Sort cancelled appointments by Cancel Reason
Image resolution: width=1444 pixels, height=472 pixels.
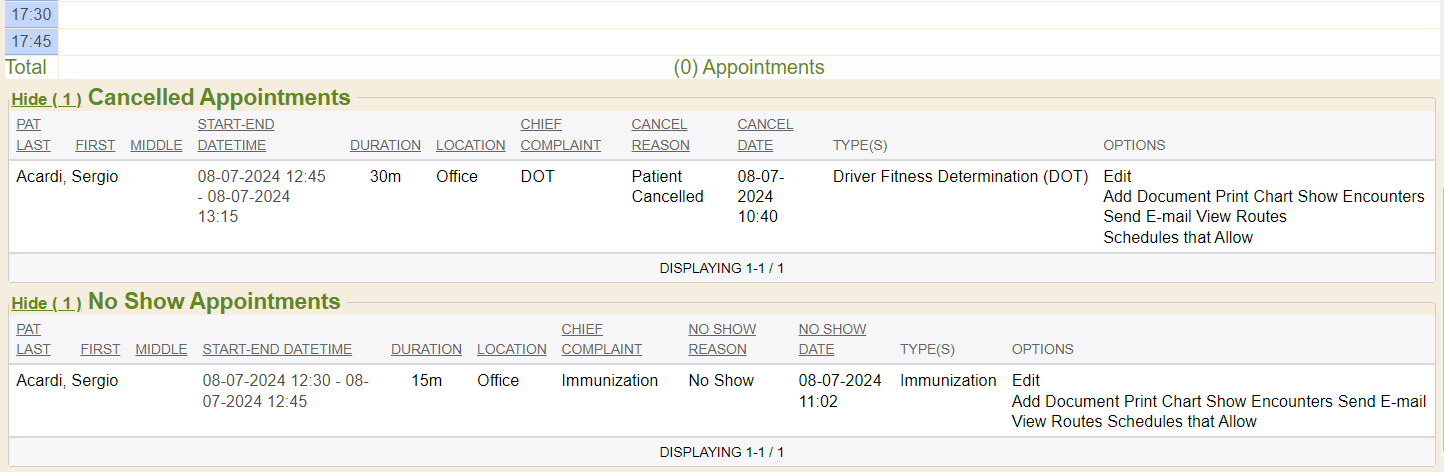pos(660,135)
